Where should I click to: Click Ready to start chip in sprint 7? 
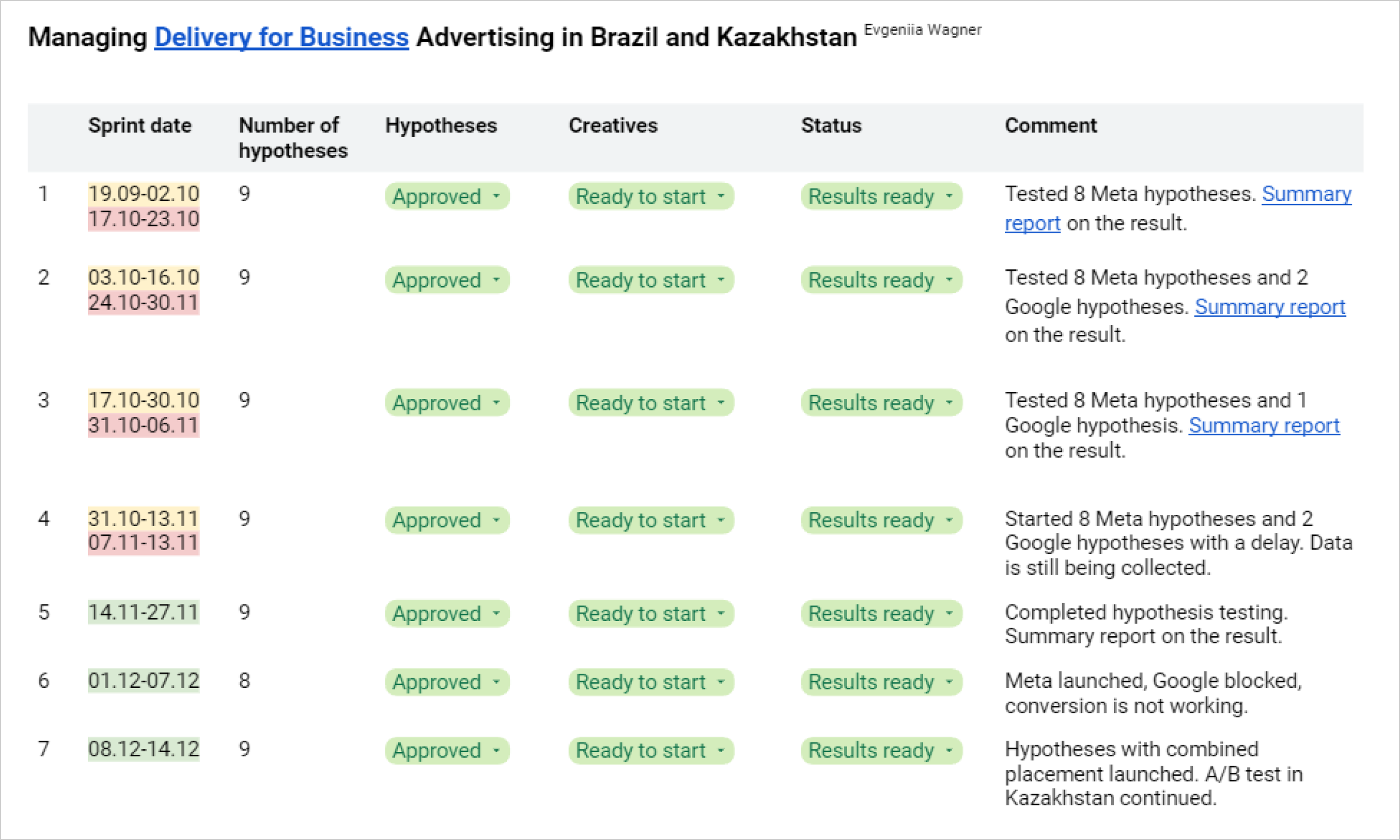(x=640, y=750)
